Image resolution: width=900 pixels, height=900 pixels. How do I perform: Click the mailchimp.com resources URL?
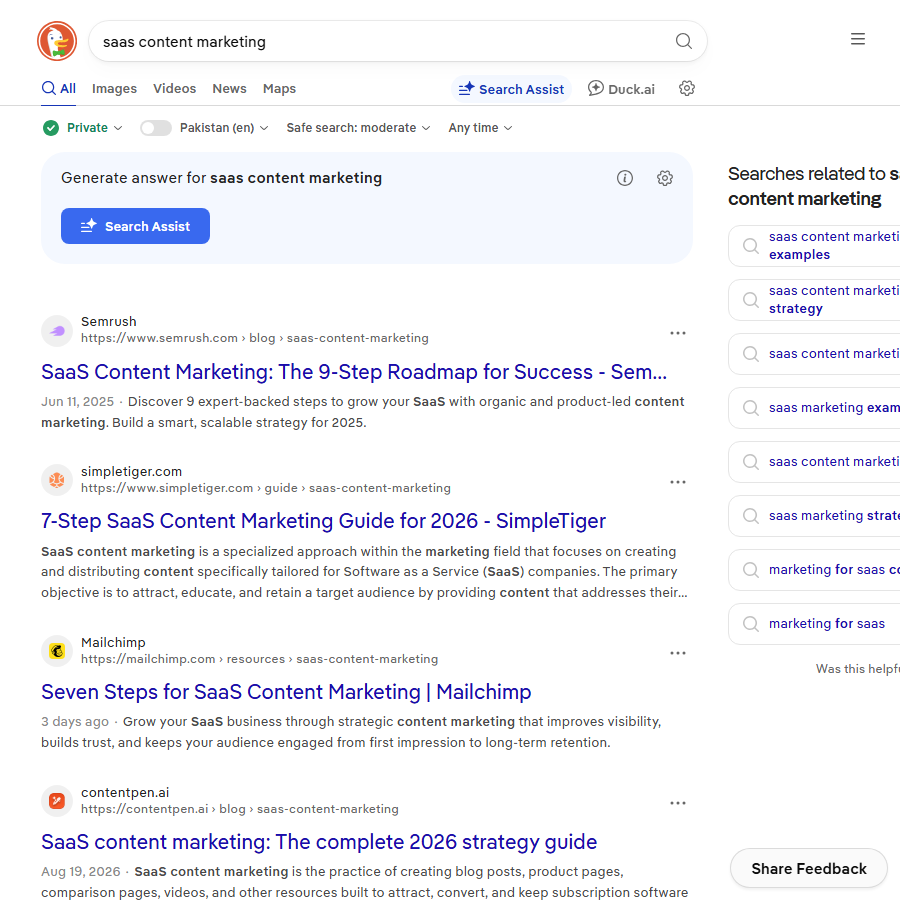point(259,659)
